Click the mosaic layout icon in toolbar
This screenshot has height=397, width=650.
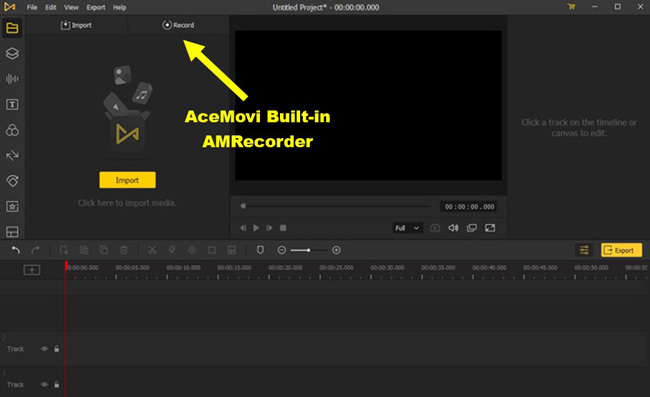click(232, 250)
